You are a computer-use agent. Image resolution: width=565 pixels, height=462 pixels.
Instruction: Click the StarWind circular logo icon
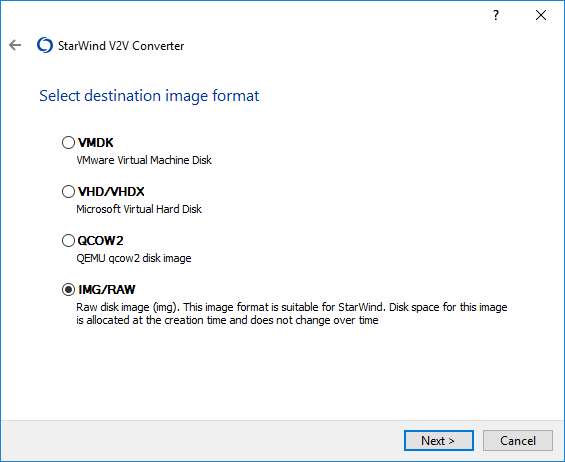45,45
